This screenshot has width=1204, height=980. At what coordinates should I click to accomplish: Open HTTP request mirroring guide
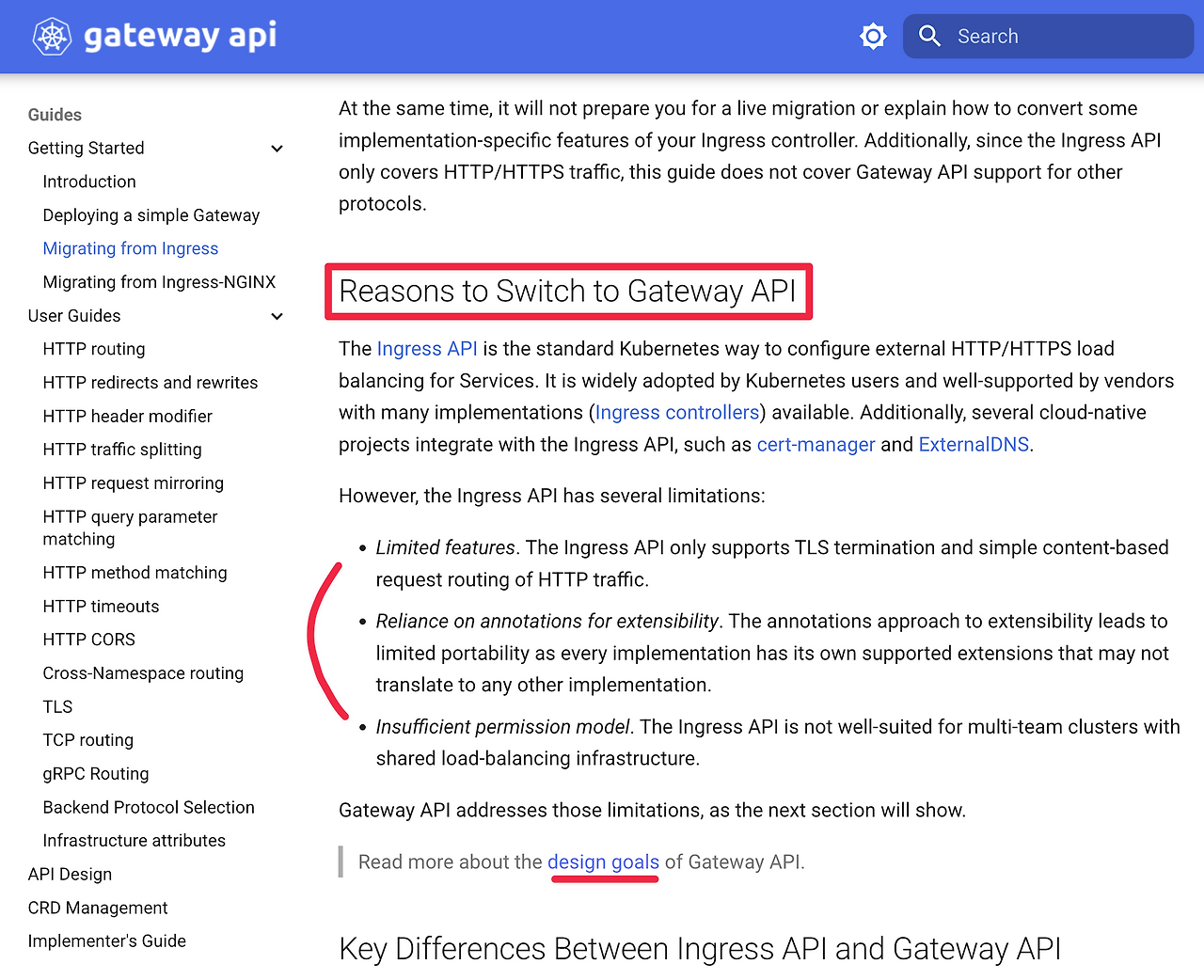[x=134, y=483]
